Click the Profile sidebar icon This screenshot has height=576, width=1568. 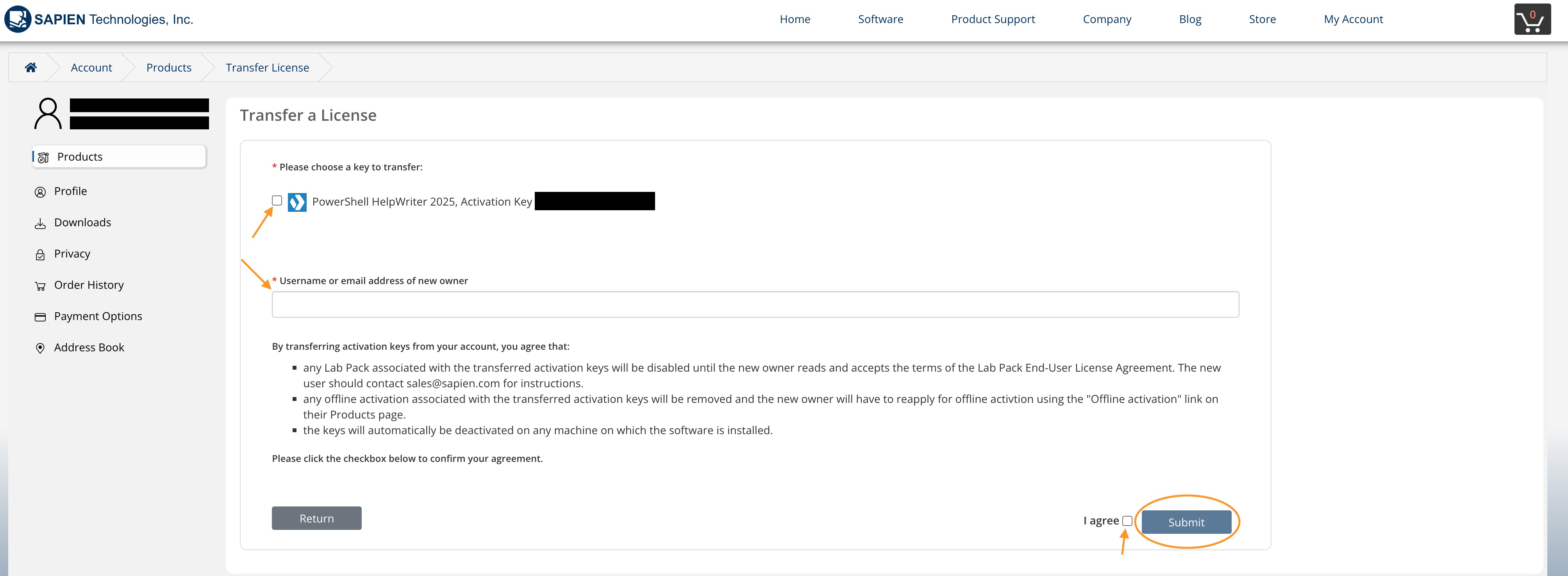click(40, 192)
